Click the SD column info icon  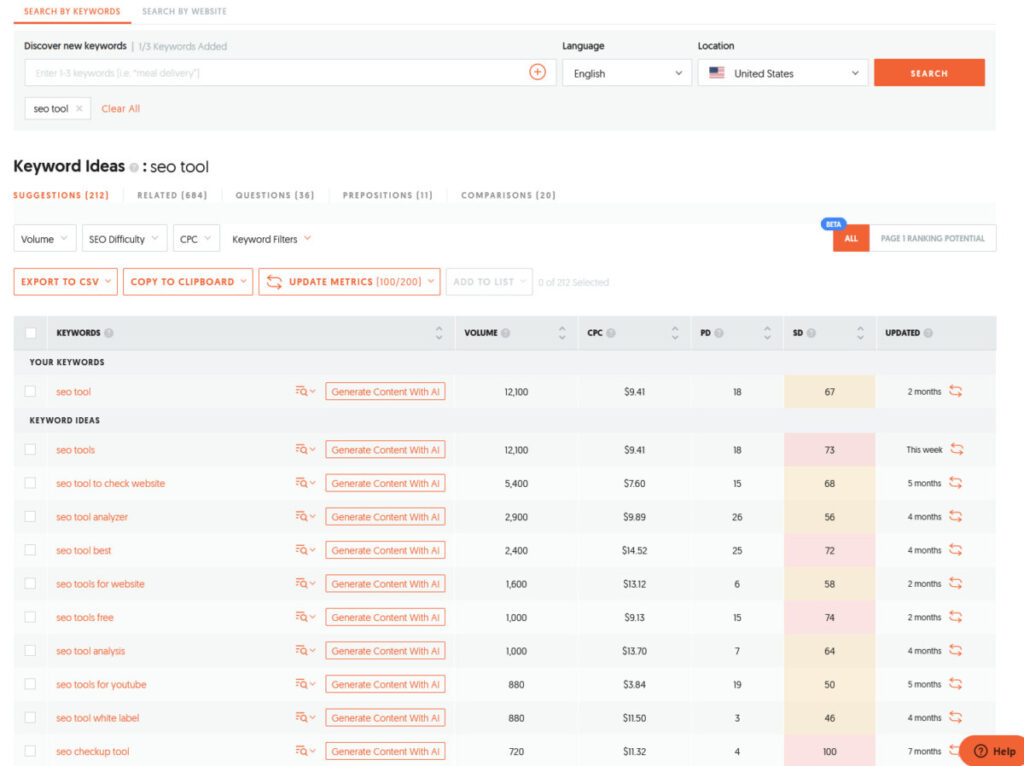811,333
